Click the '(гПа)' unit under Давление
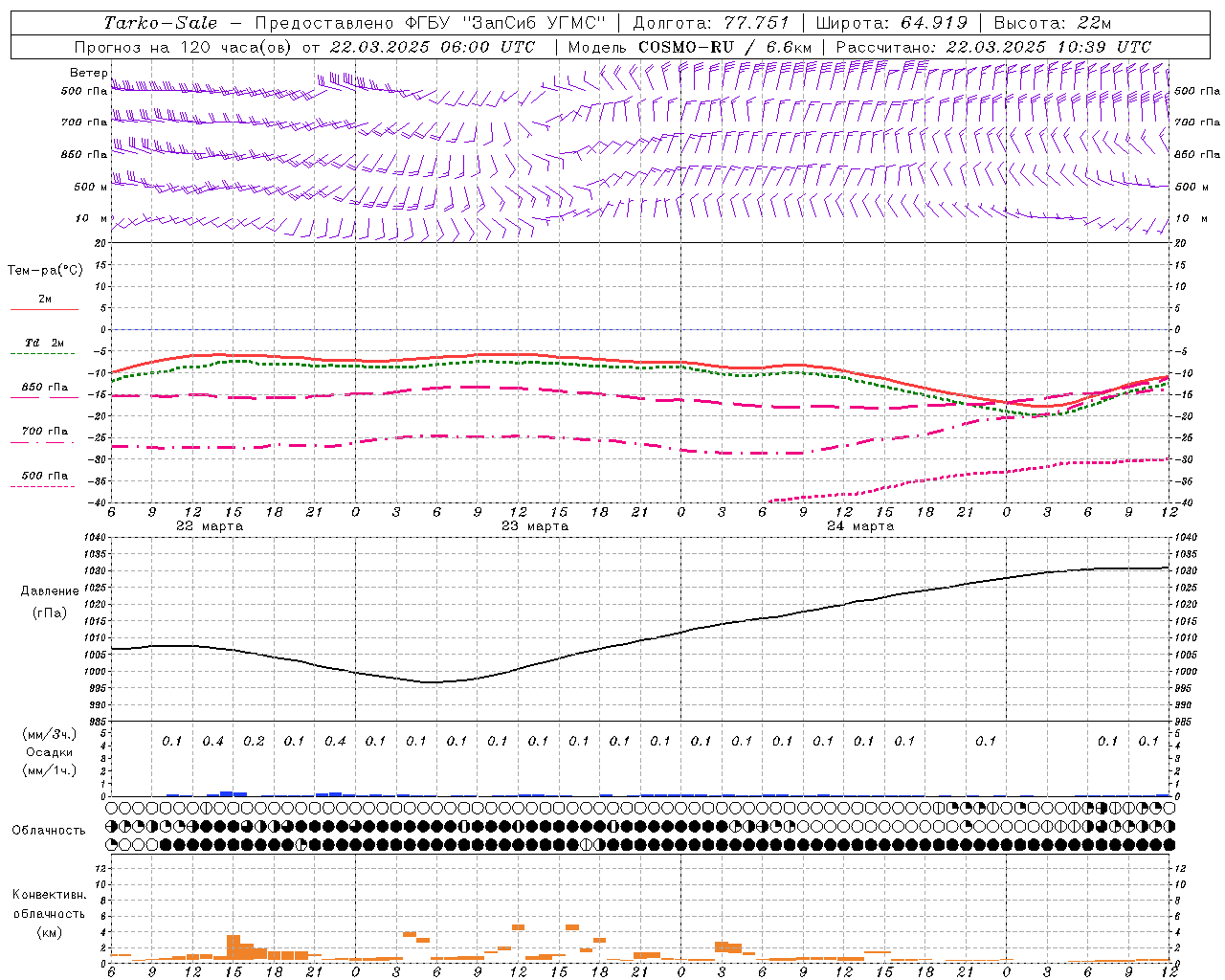The width and height of the screenshot is (1225, 980). click(50, 612)
